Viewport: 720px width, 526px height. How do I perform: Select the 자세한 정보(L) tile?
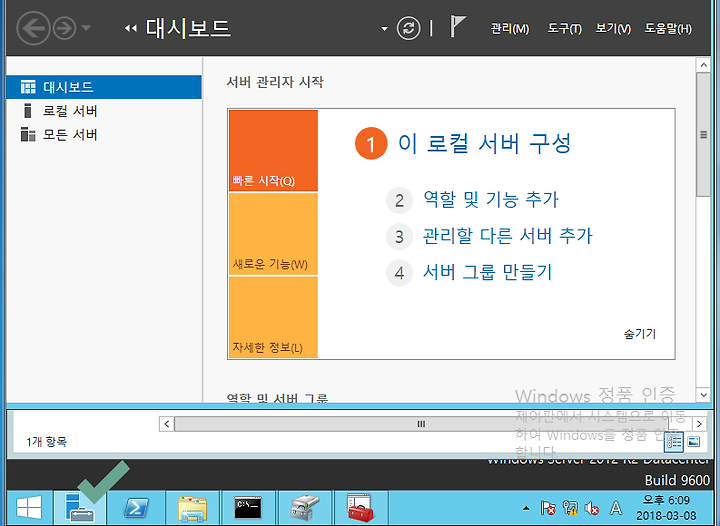pyautogui.click(x=273, y=317)
